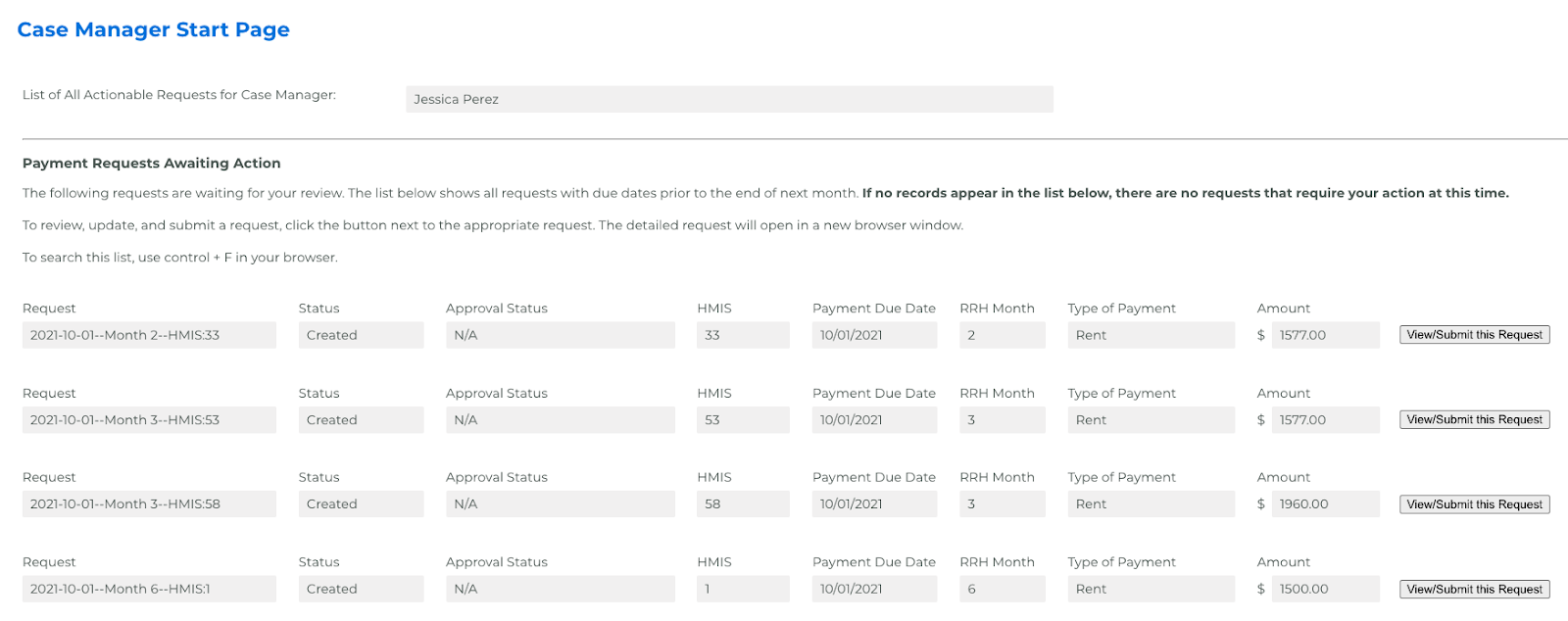Focus the RRH Month field showing 2
1568x621 pixels.
(x=1002, y=335)
